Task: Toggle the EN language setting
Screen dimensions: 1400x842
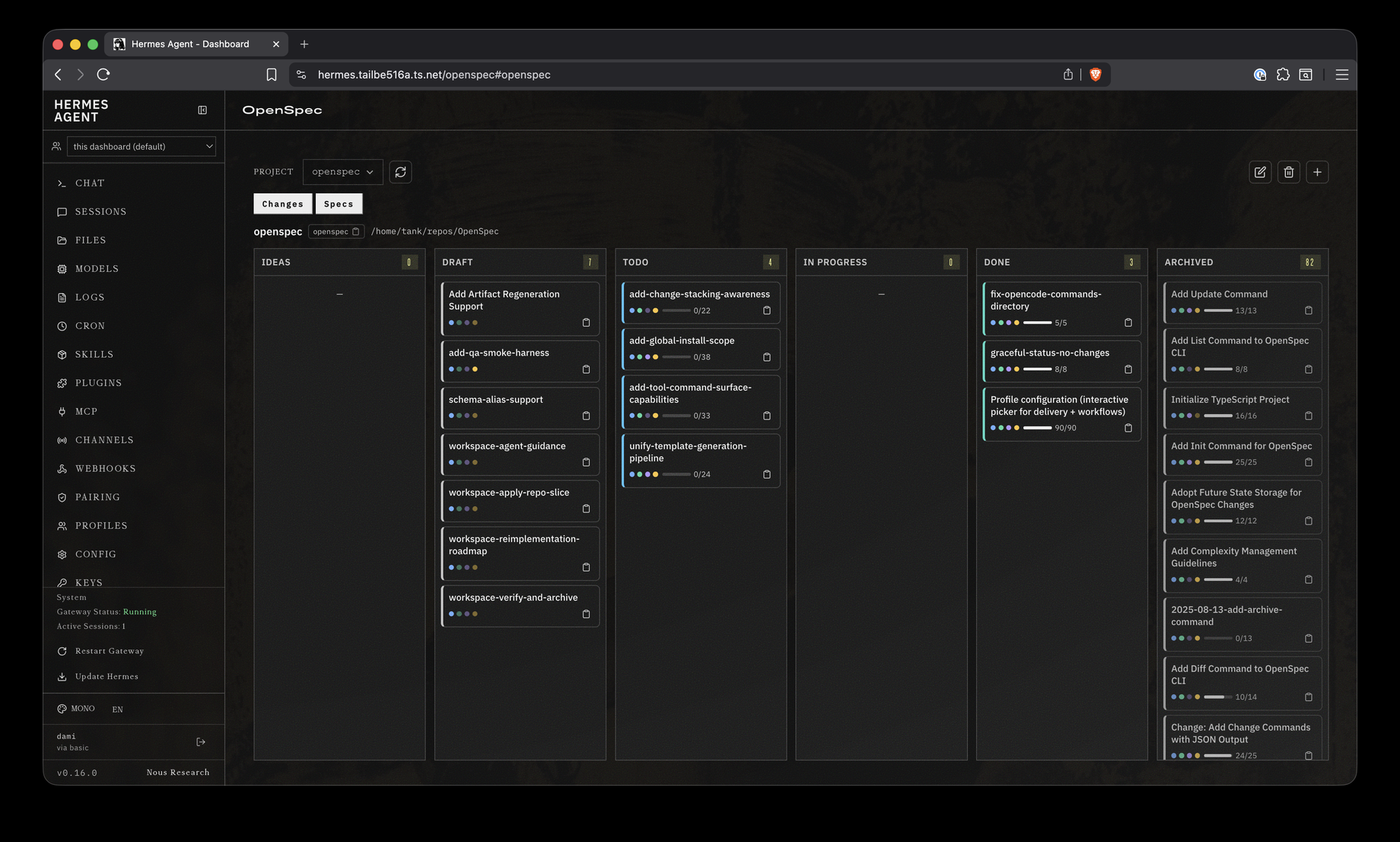Action: [117, 710]
